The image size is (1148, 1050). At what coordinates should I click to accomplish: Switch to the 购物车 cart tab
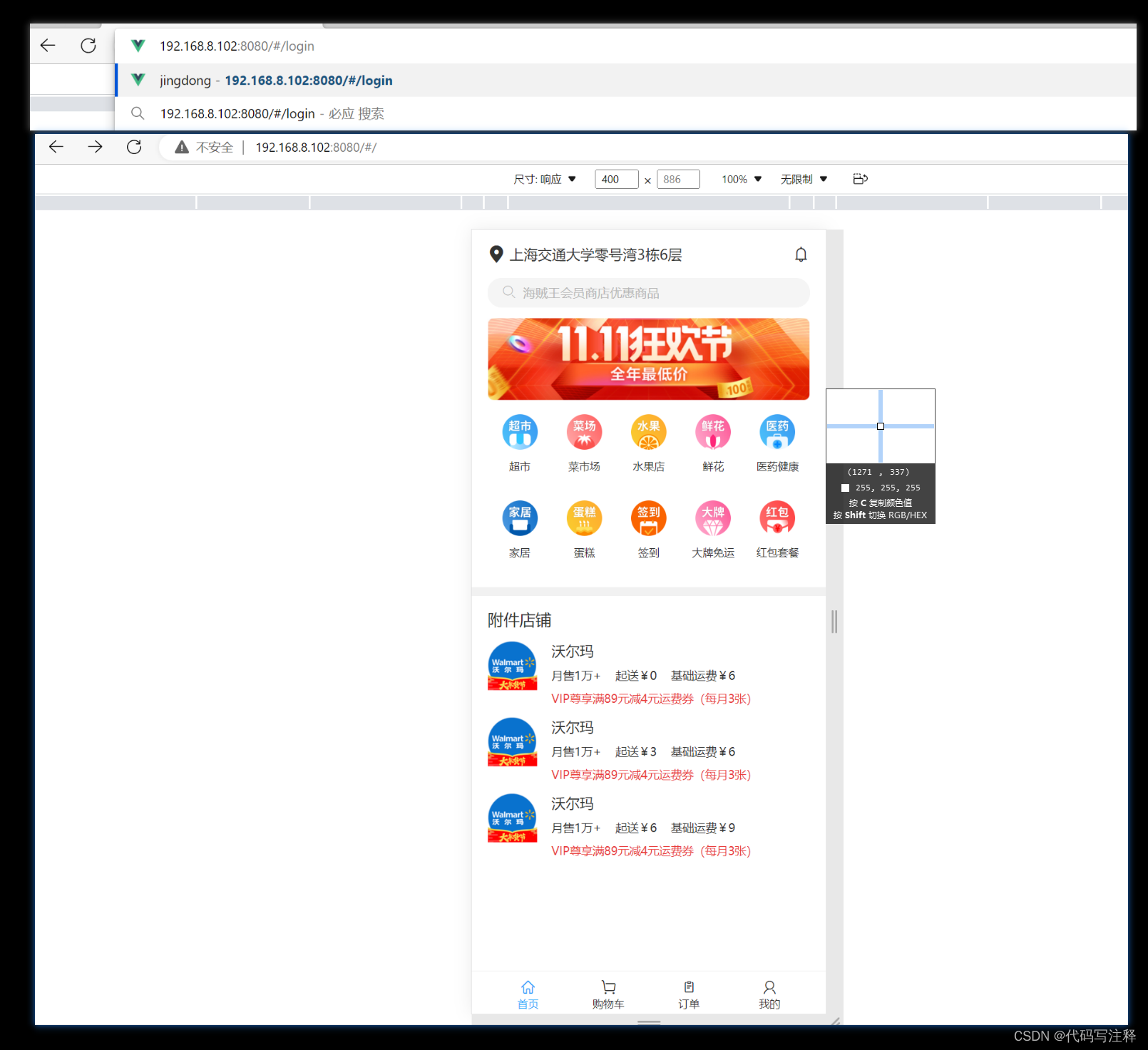608,994
